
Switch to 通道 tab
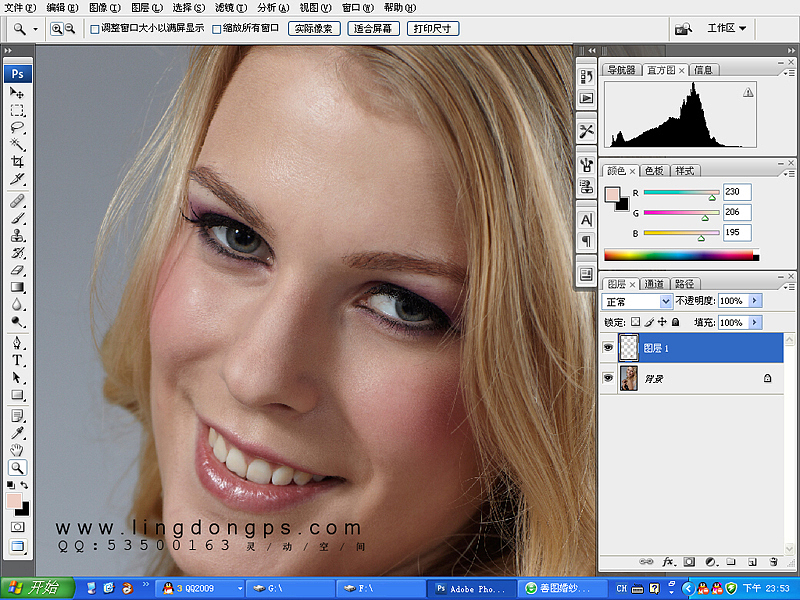pos(654,284)
